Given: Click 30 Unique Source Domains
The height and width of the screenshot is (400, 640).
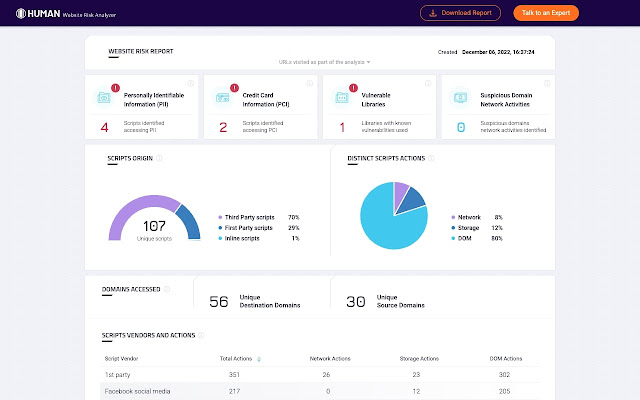Looking at the screenshot, I should pos(385,302).
